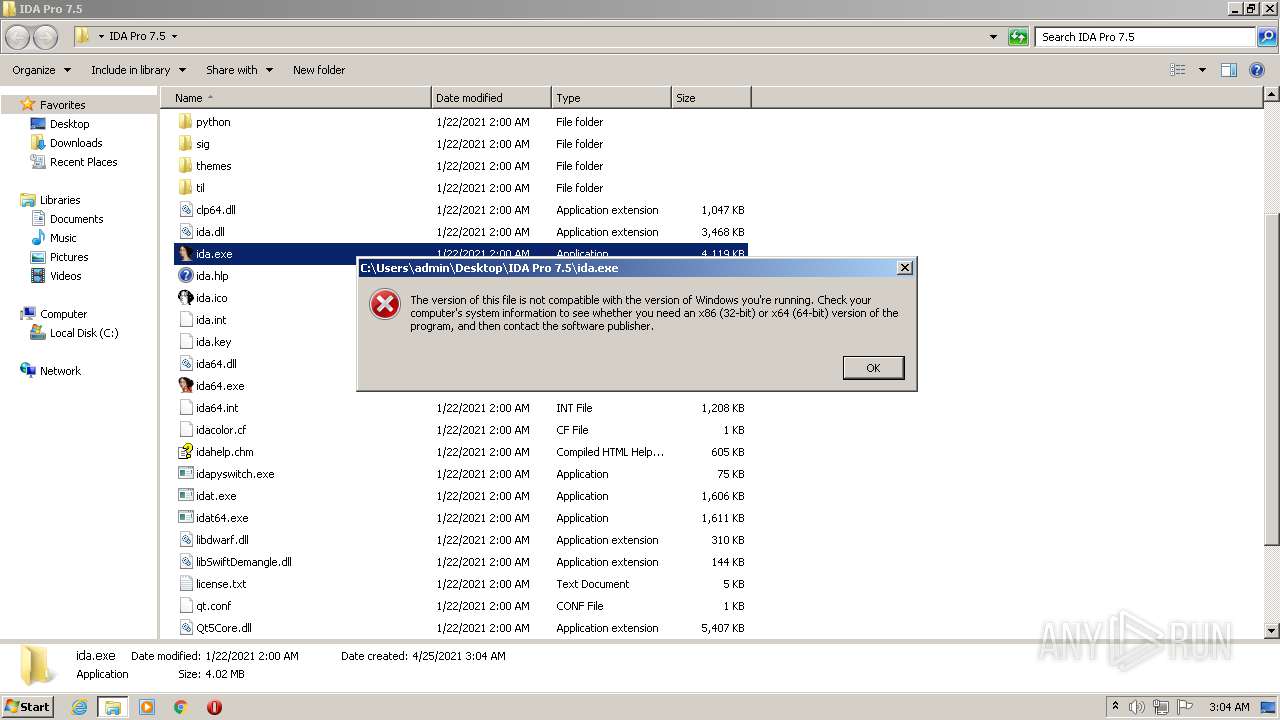Viewport: 1280px width, 720px height.
Task: Expand the view options dropdown arrow
Action: (x=1202, y=70)
